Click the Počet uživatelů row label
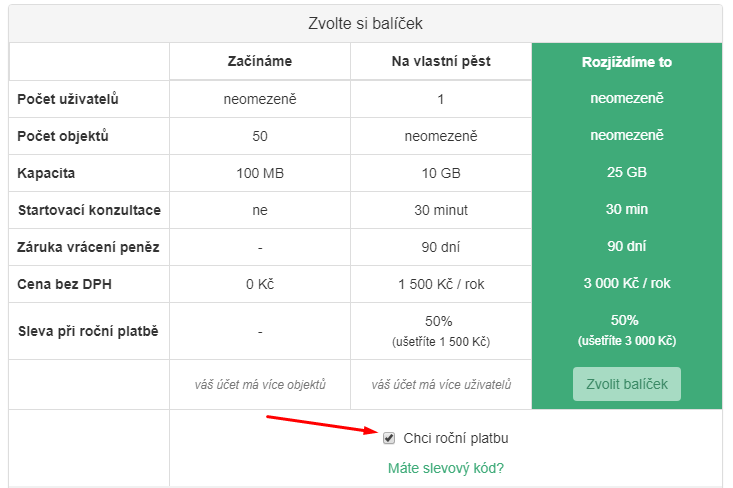This screenshot has height=488, width=733. (x=68, y=99)
